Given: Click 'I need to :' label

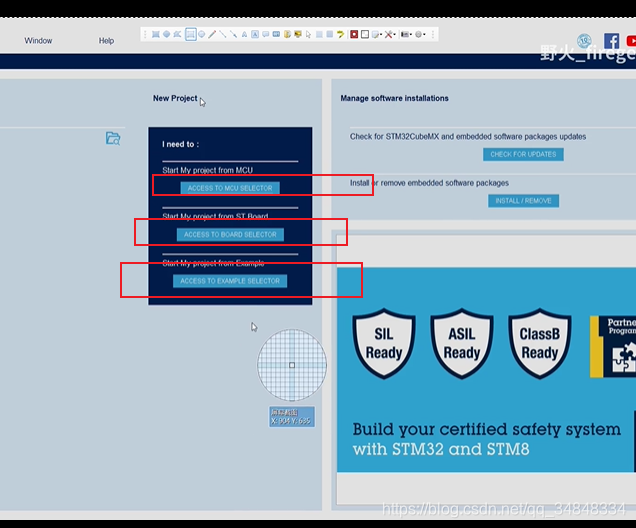Looking at the screenshot, I should (180, 144).
